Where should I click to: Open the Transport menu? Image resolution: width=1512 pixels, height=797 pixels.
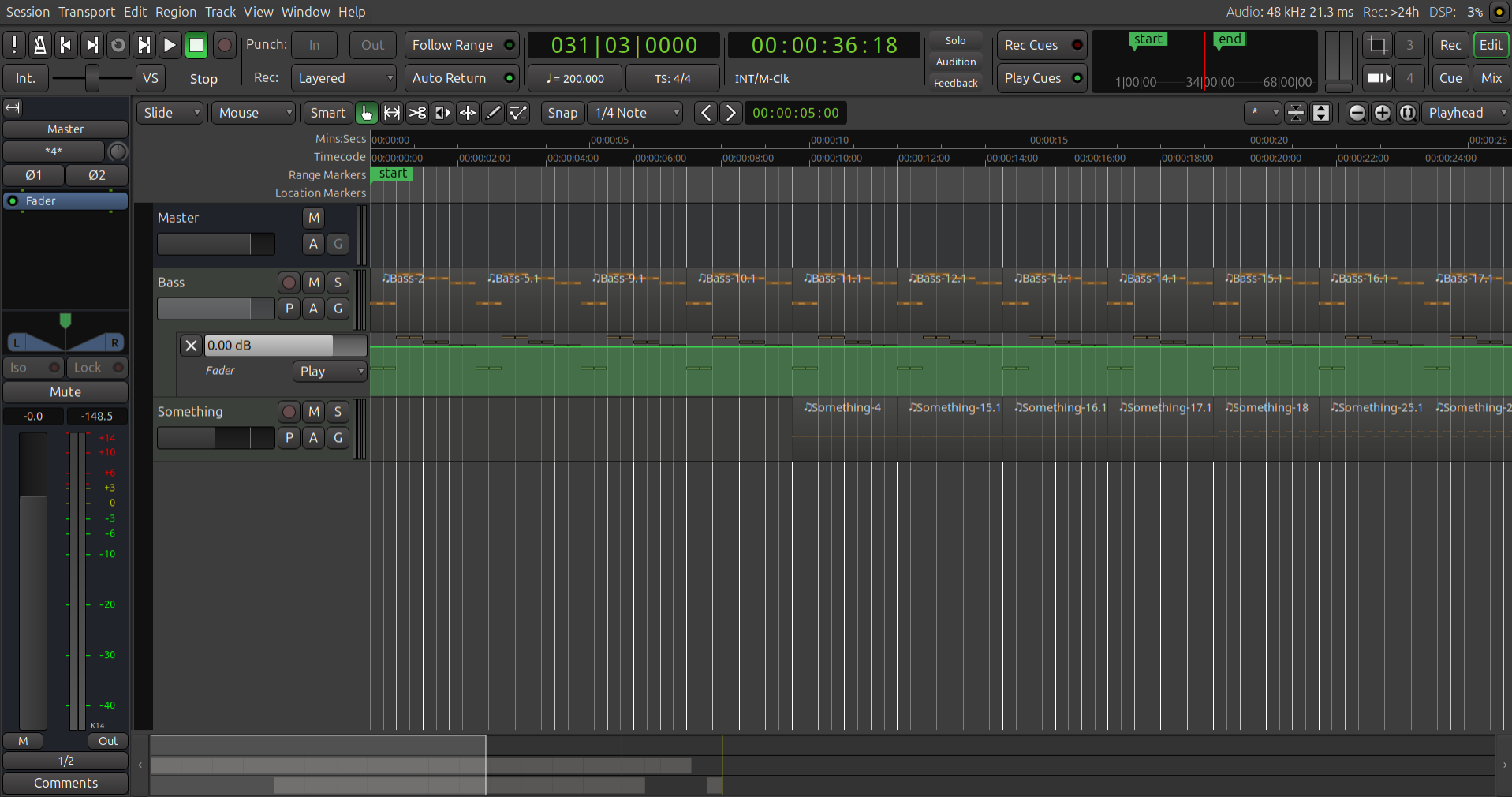(x=86, y=12)
